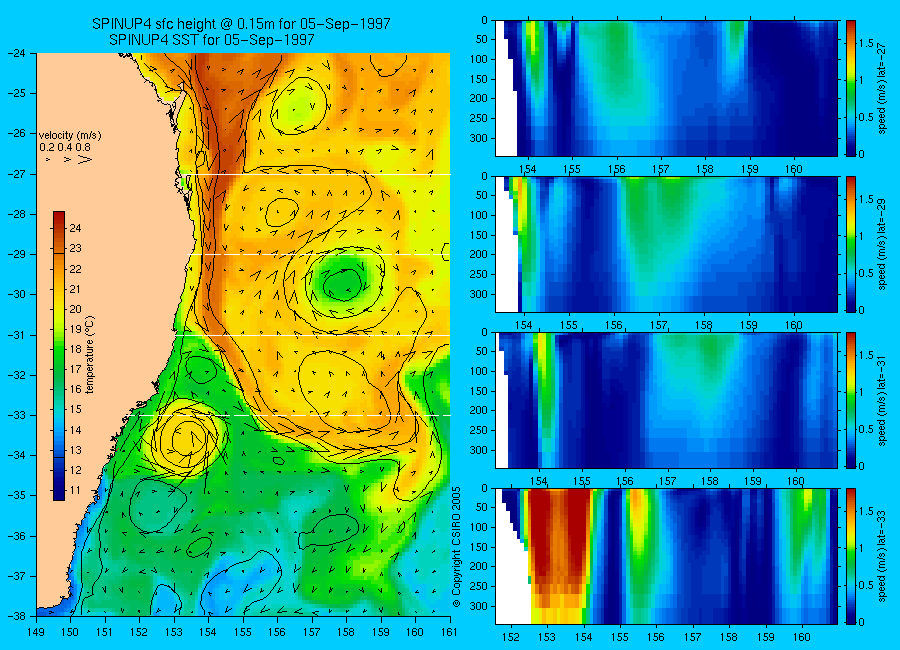
Task: Click the 0 depth tick of the lat=-27 section
Action: tap(484, 21)
